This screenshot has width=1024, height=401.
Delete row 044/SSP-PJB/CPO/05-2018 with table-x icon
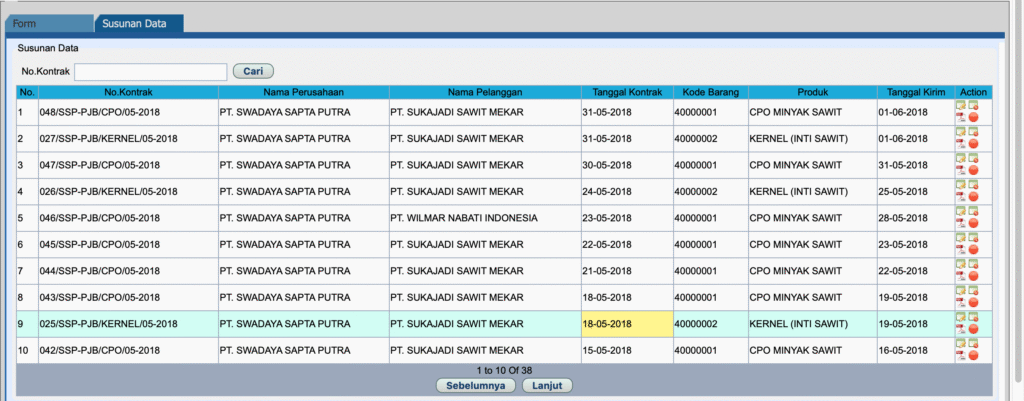(973, 264)
